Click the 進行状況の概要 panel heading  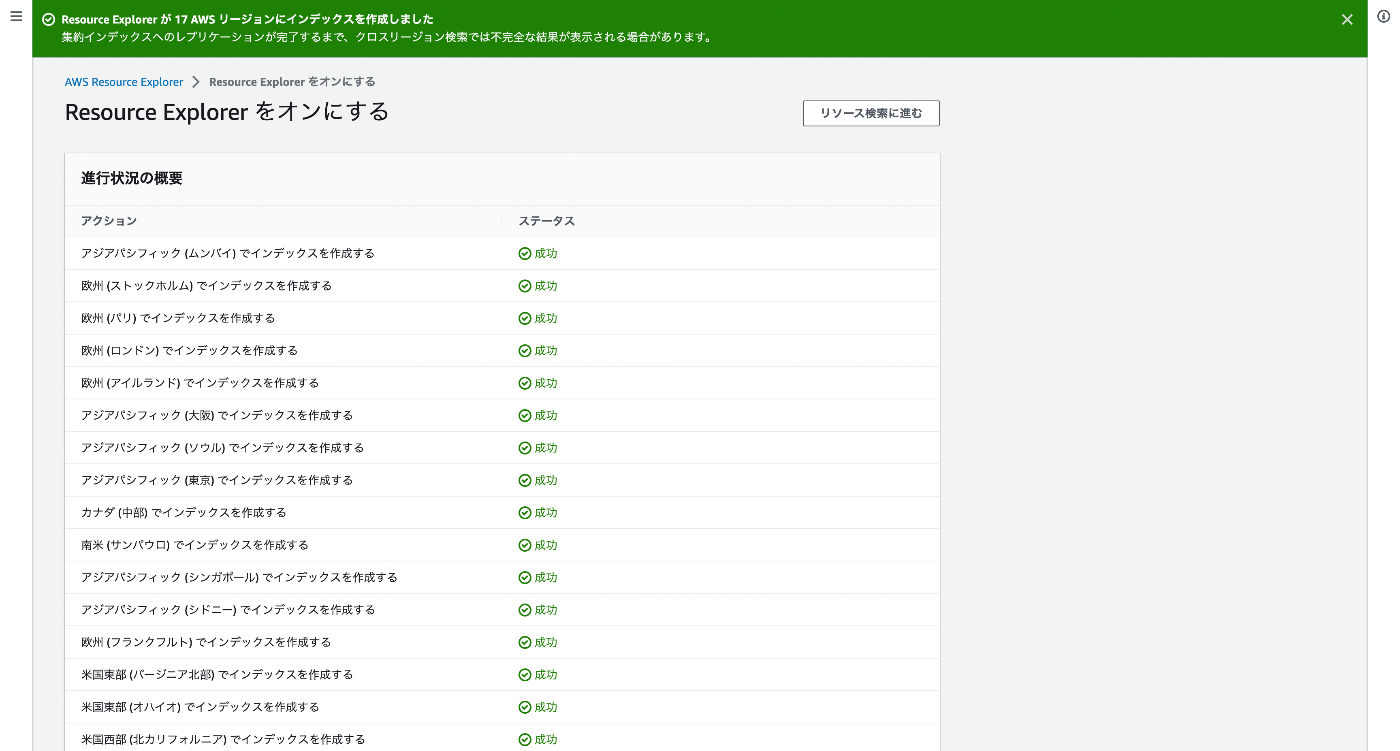(x=132, y=179)
